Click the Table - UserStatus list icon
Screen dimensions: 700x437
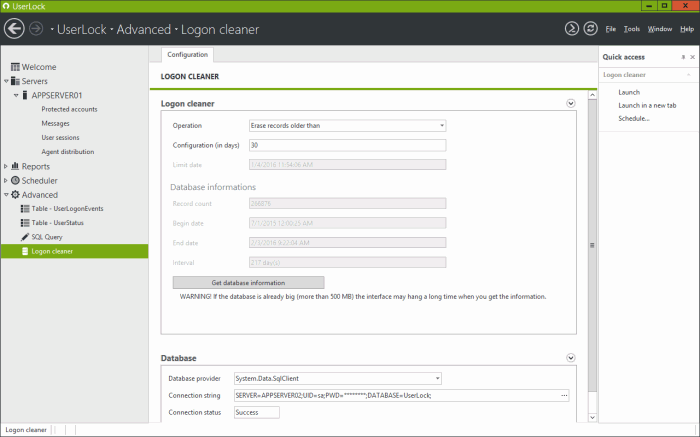pos(25,223)
